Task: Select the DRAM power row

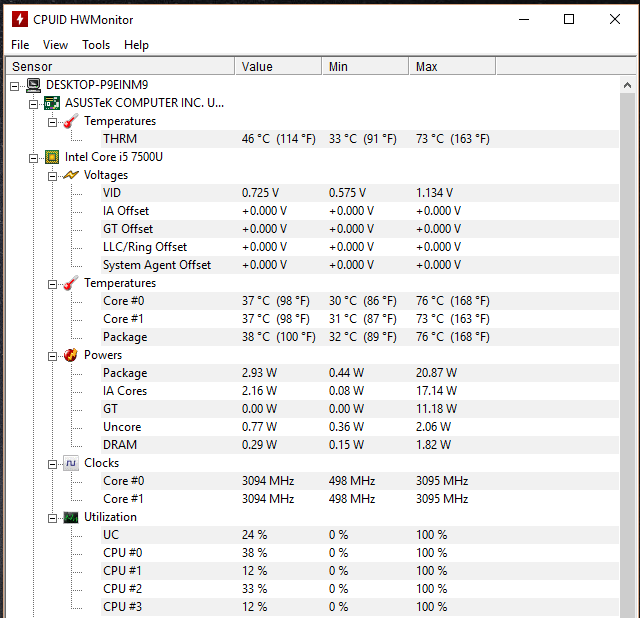Action: coord(360,445)
